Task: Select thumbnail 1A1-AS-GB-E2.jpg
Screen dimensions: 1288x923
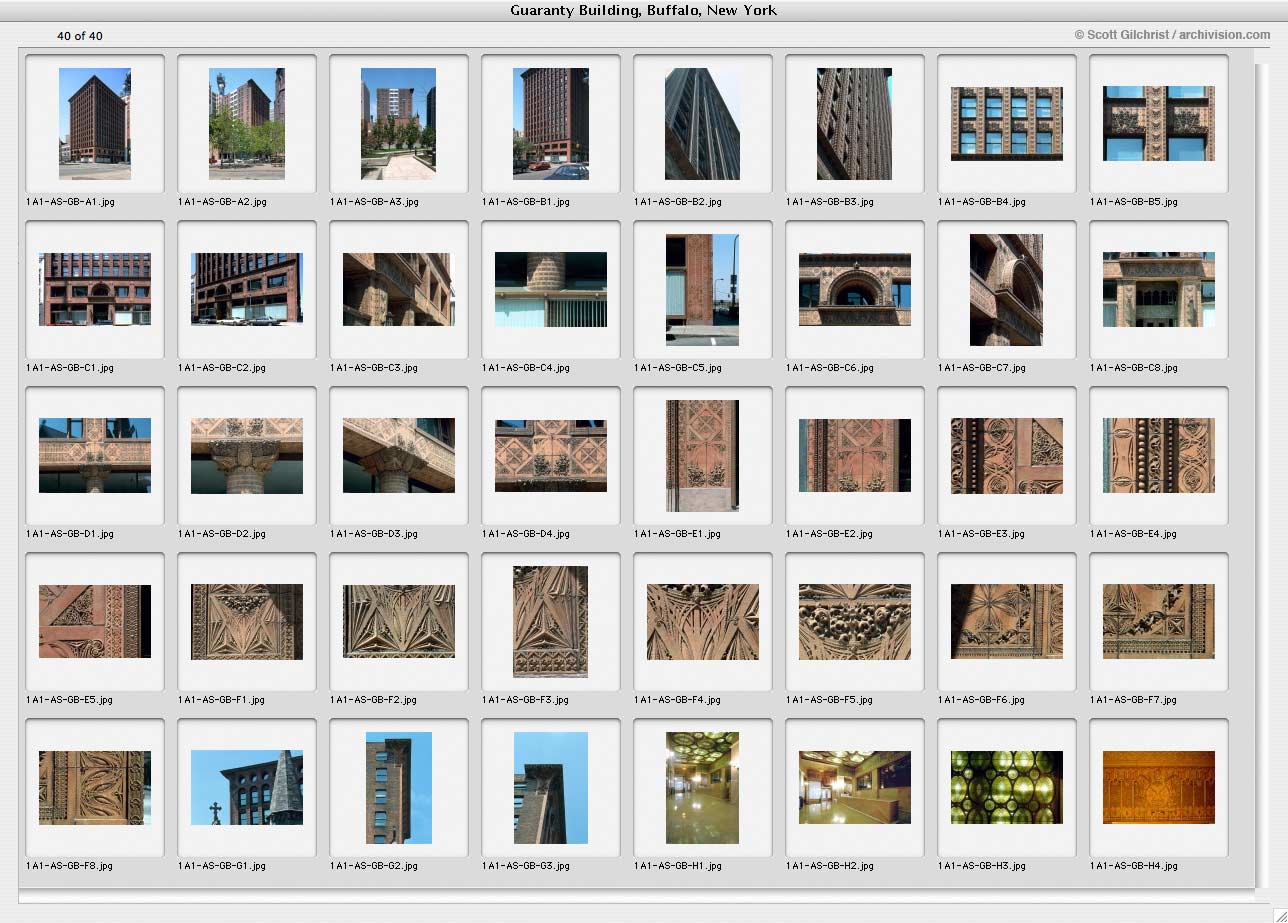Action: (x=855, y=455)
